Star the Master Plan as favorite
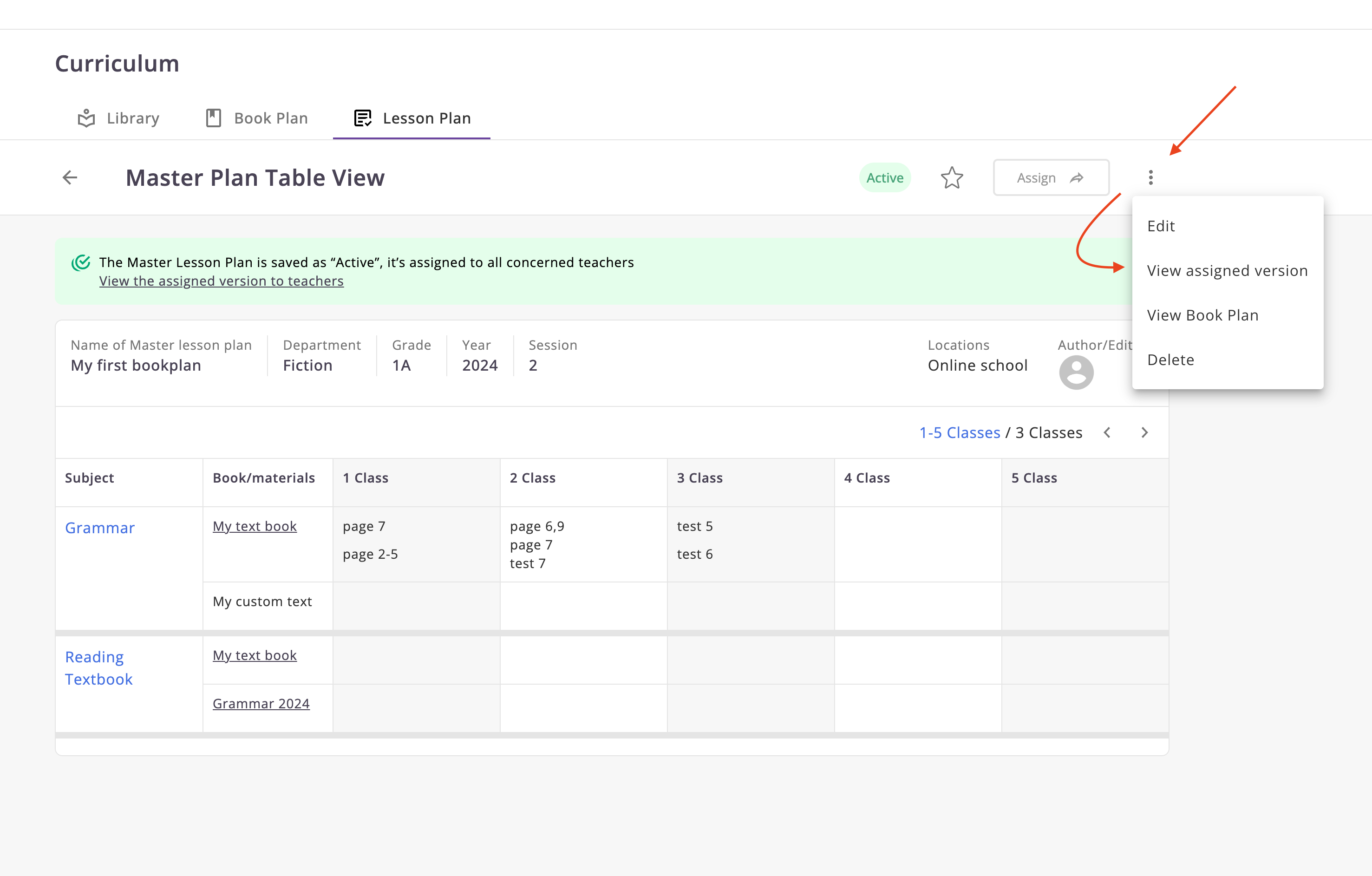 [x=952, y=178]
